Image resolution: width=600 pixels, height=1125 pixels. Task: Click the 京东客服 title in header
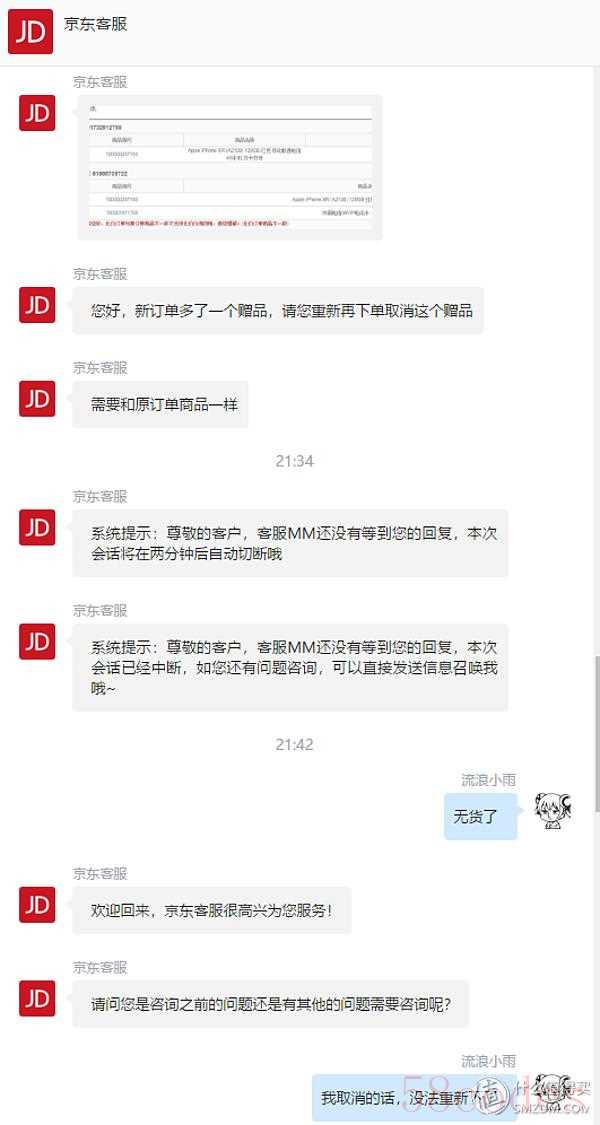pyautogui.click(x=95, y=24)
